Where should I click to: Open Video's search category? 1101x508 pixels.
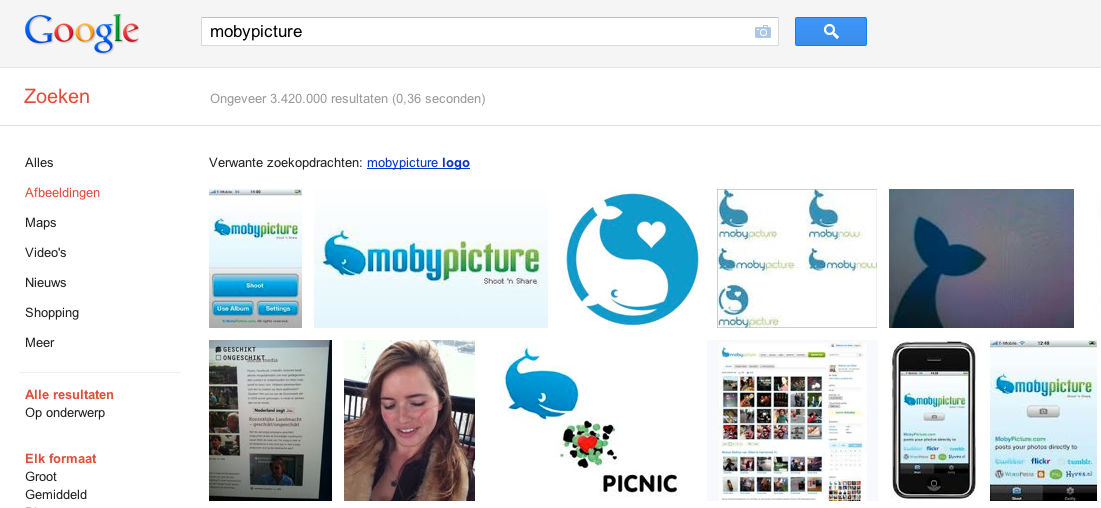46,253
